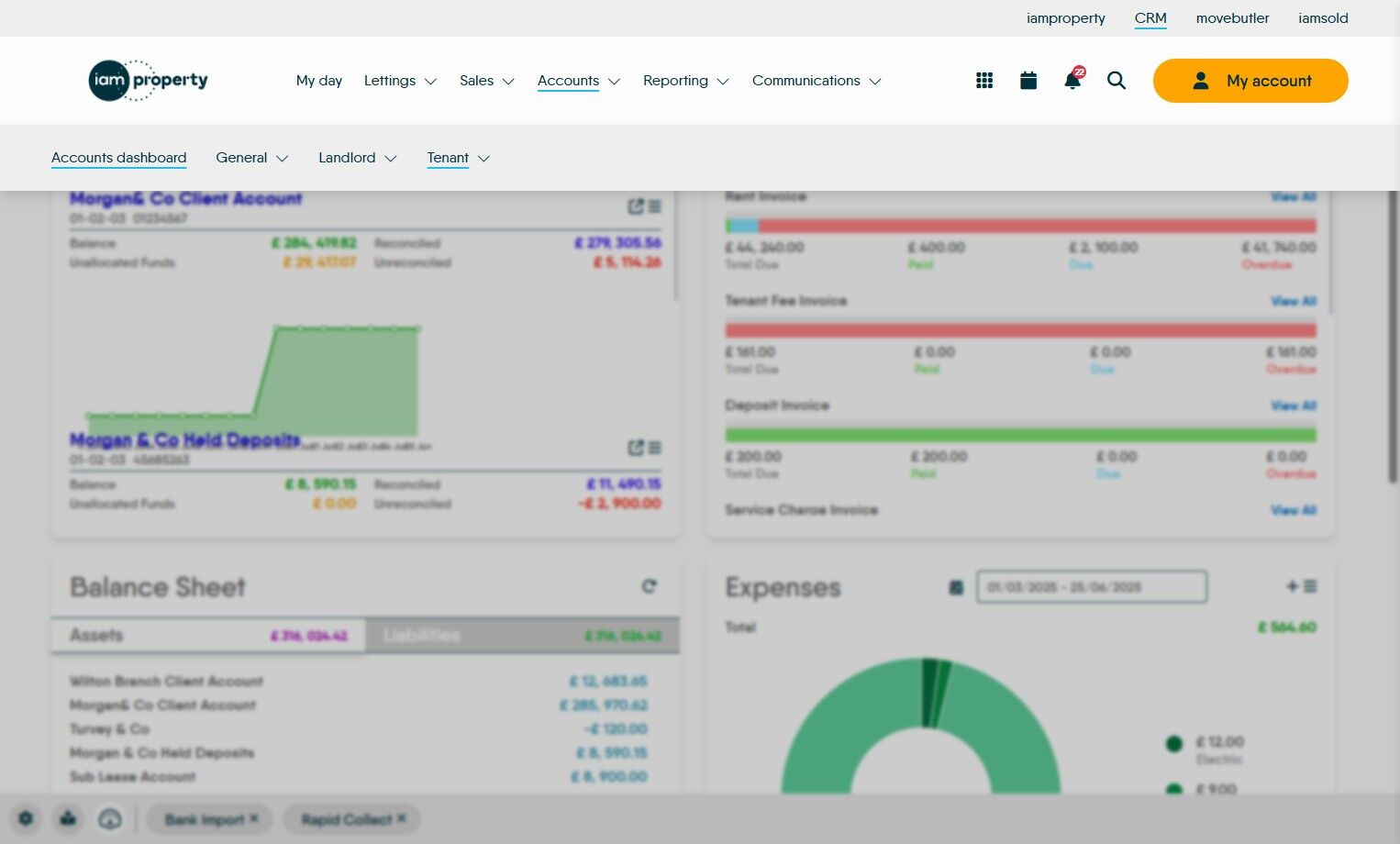Image resolution: width=1400 pixels, height=844 pixels.
Task: Close the Bank Import tag
Action: [x=254, y=818]
